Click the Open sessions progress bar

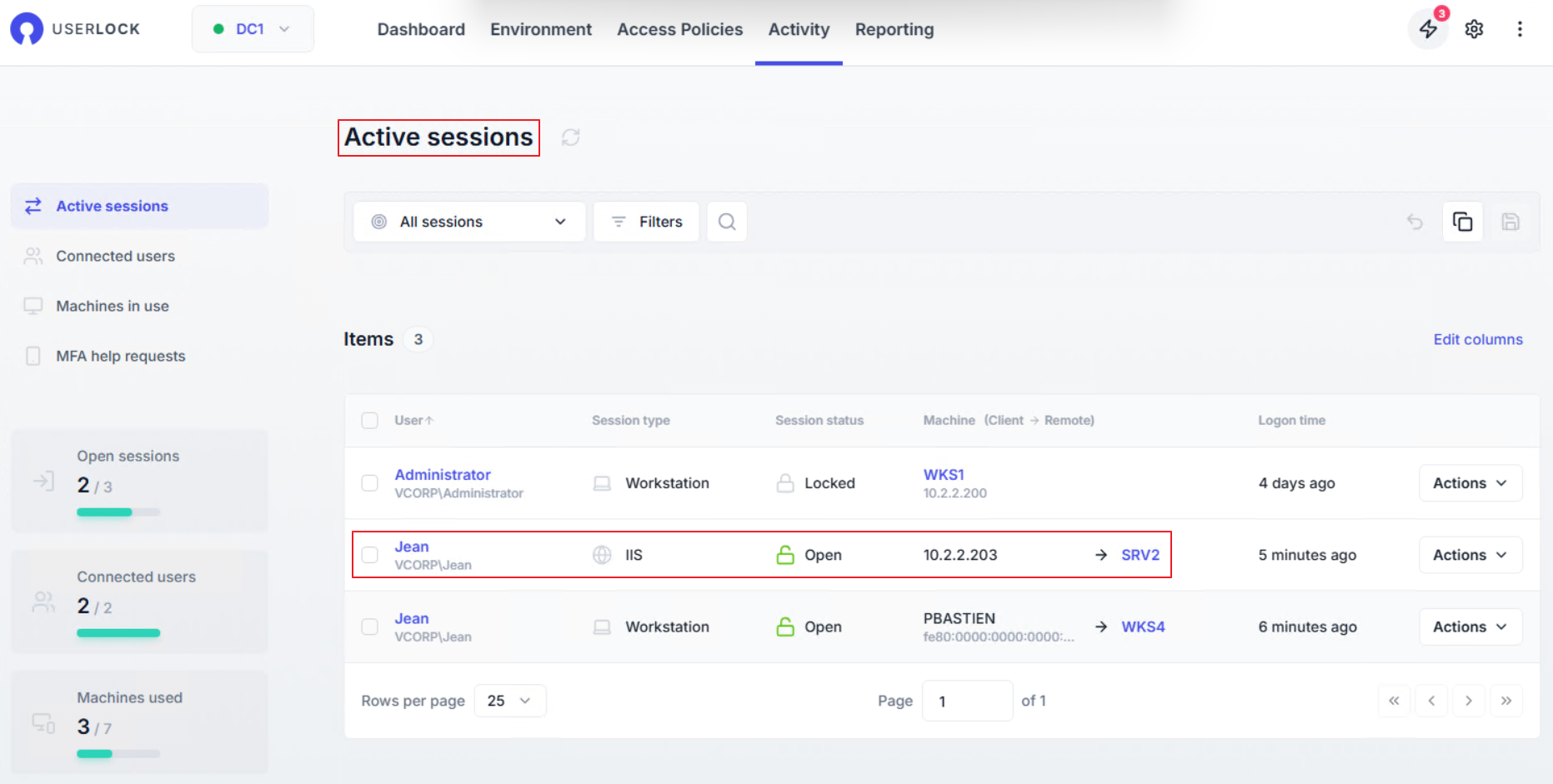pyautogui.click(x=118, y=512)
